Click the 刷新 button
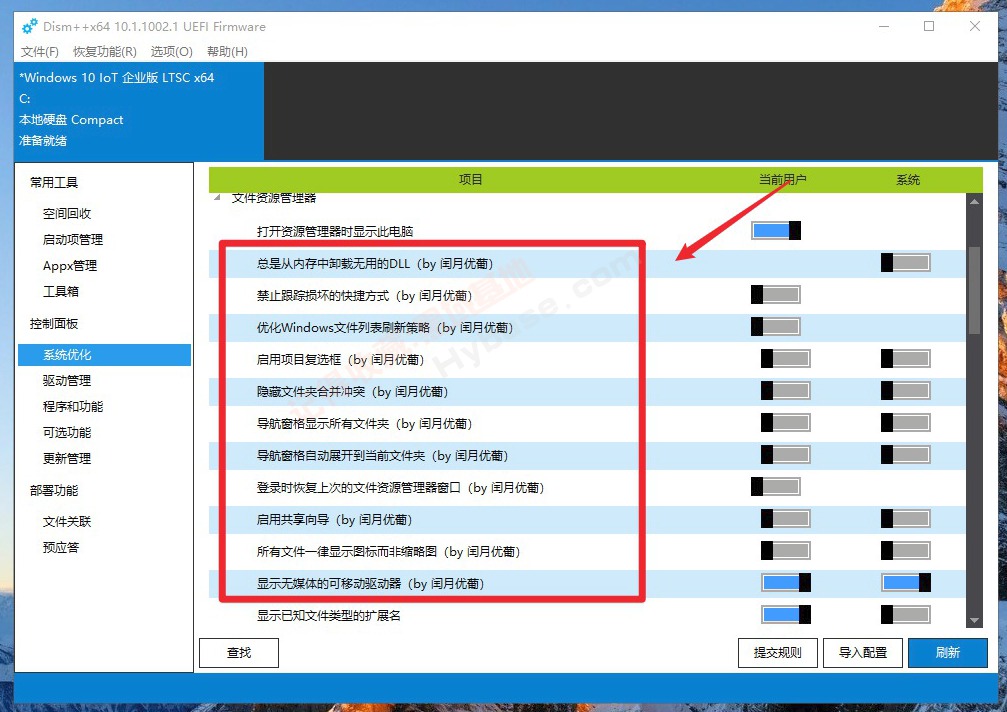Image resolution: width=1007 pixels, height=712 pixels. tap(948, 653)
